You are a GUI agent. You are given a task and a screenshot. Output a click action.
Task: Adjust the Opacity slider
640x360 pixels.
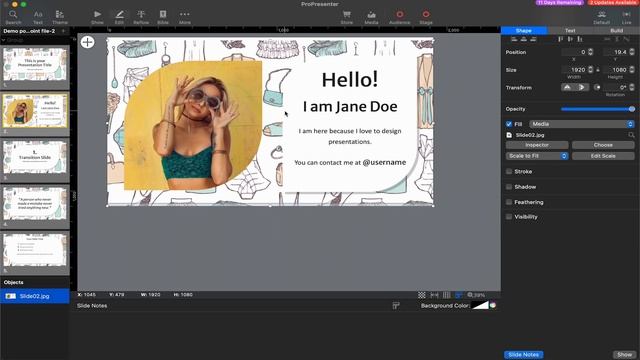tap(598, 109)
